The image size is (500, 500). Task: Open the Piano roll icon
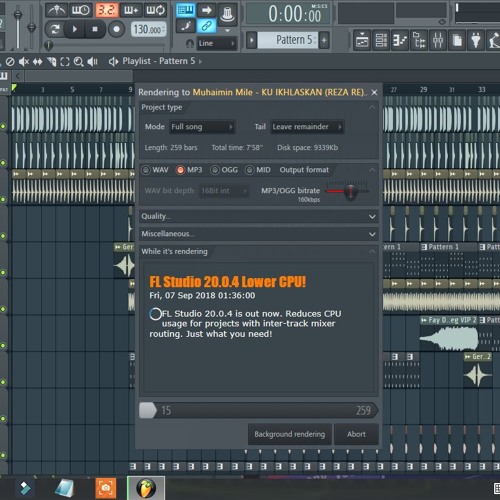[x=400, y=41]
